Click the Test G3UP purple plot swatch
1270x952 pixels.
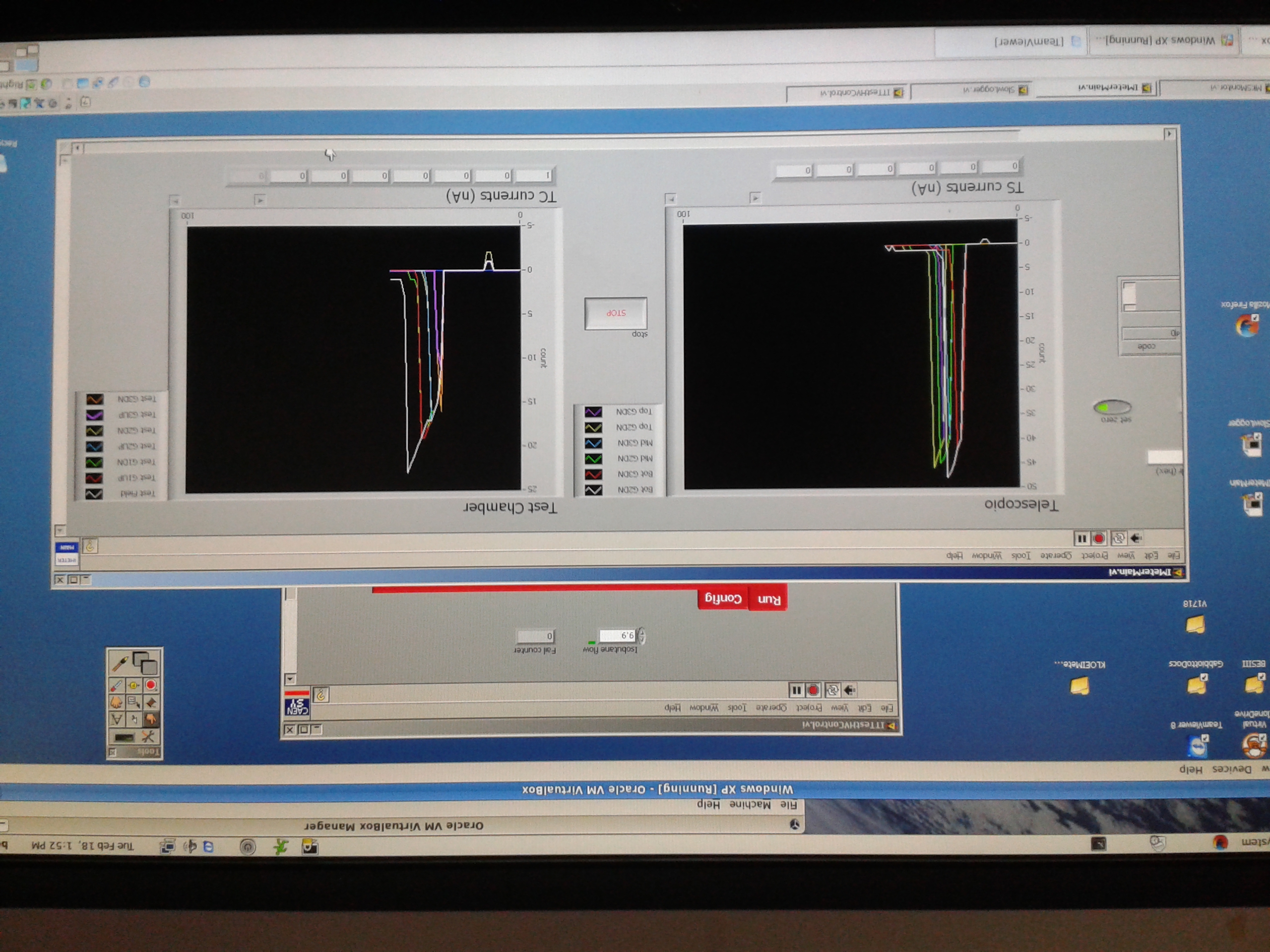coord(95,415)
